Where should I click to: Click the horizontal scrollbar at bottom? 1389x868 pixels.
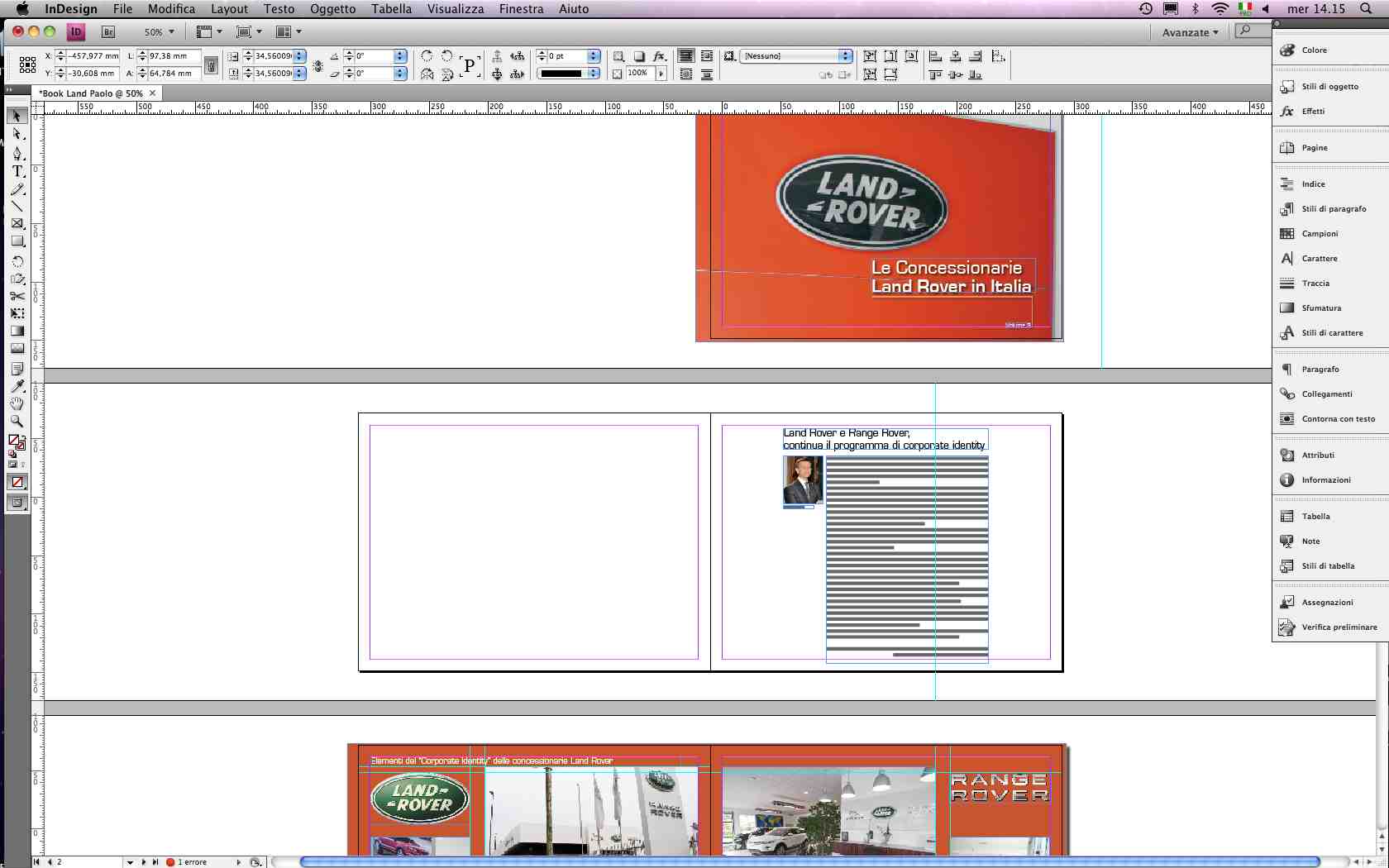coord(809,861)
